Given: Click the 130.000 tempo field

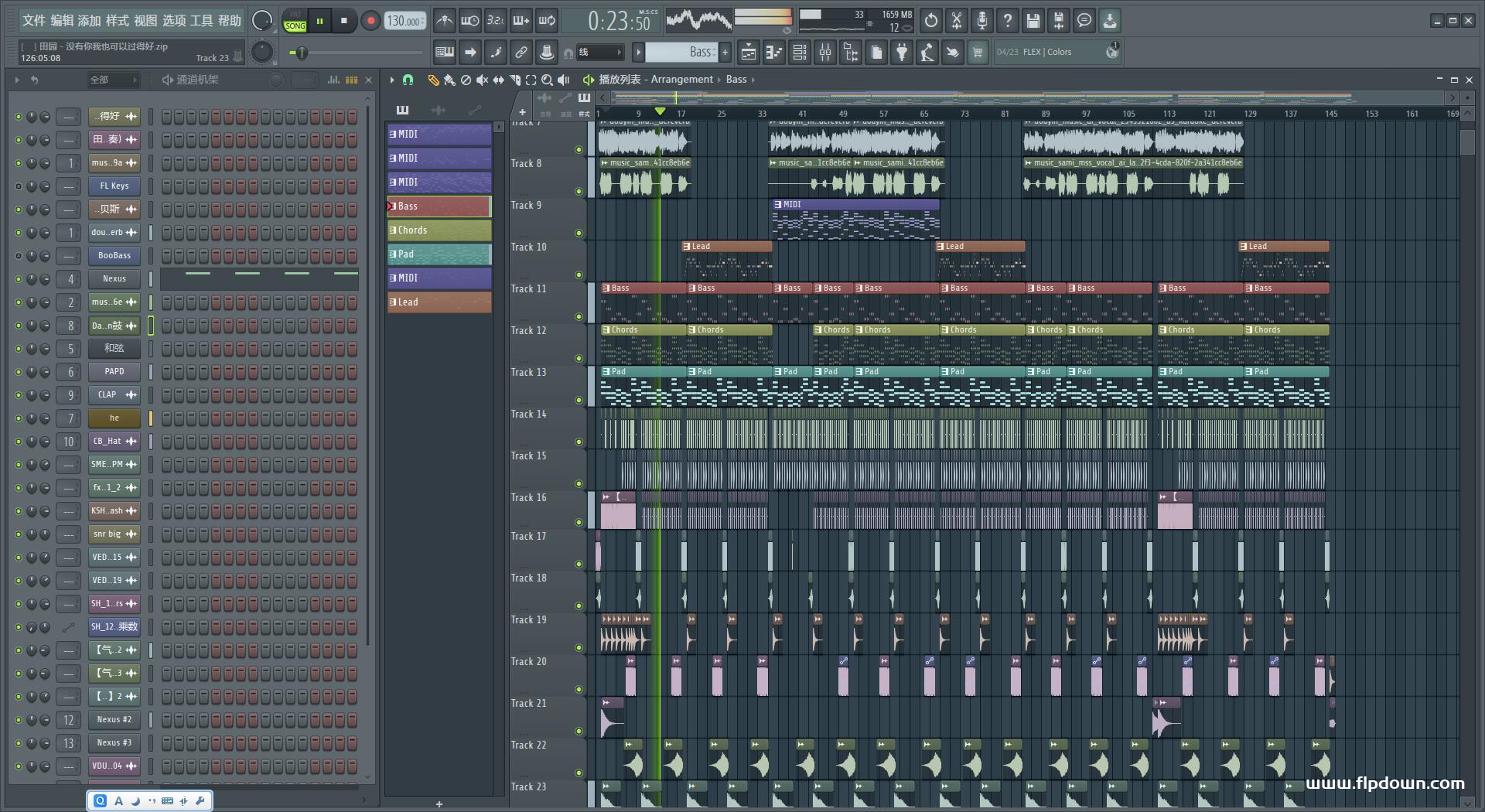Looking at the screenshot, I should point(405,21).
